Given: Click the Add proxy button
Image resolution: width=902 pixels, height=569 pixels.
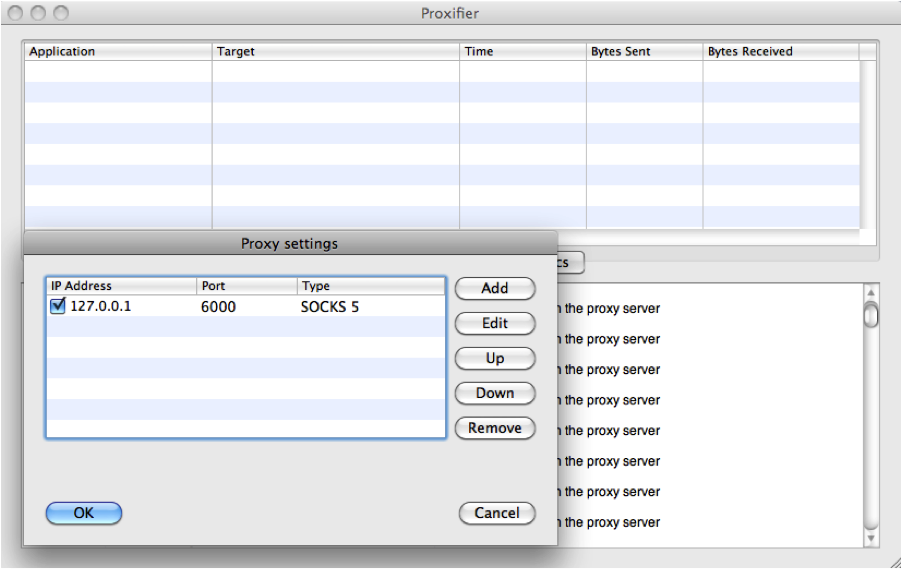Looking at the screenshot, I should tap(495, 288).
